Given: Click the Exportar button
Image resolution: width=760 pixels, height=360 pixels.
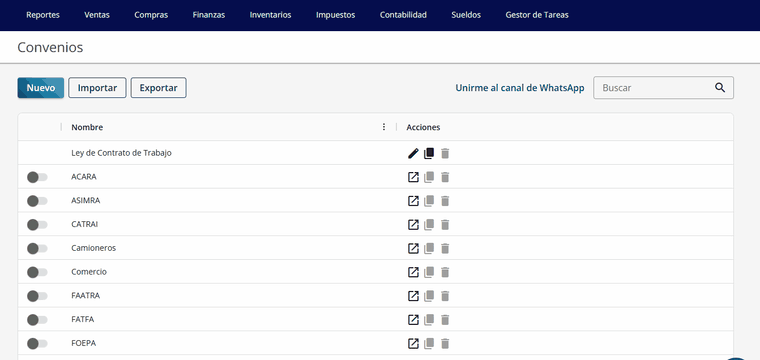Looking at the screenshot, I should (x=158, y=88).
